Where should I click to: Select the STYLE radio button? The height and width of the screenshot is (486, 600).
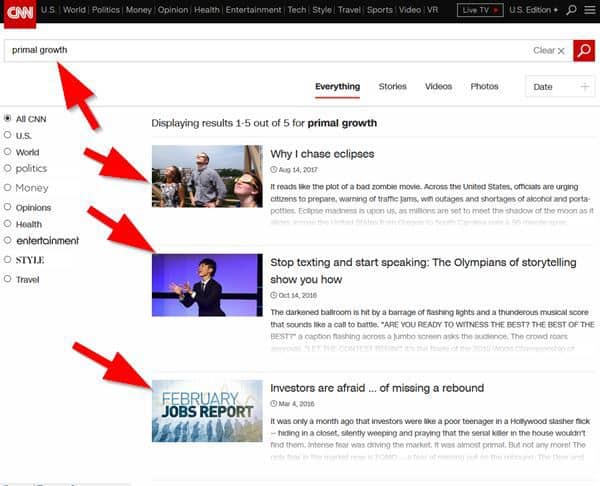click(x=7, y=259)
